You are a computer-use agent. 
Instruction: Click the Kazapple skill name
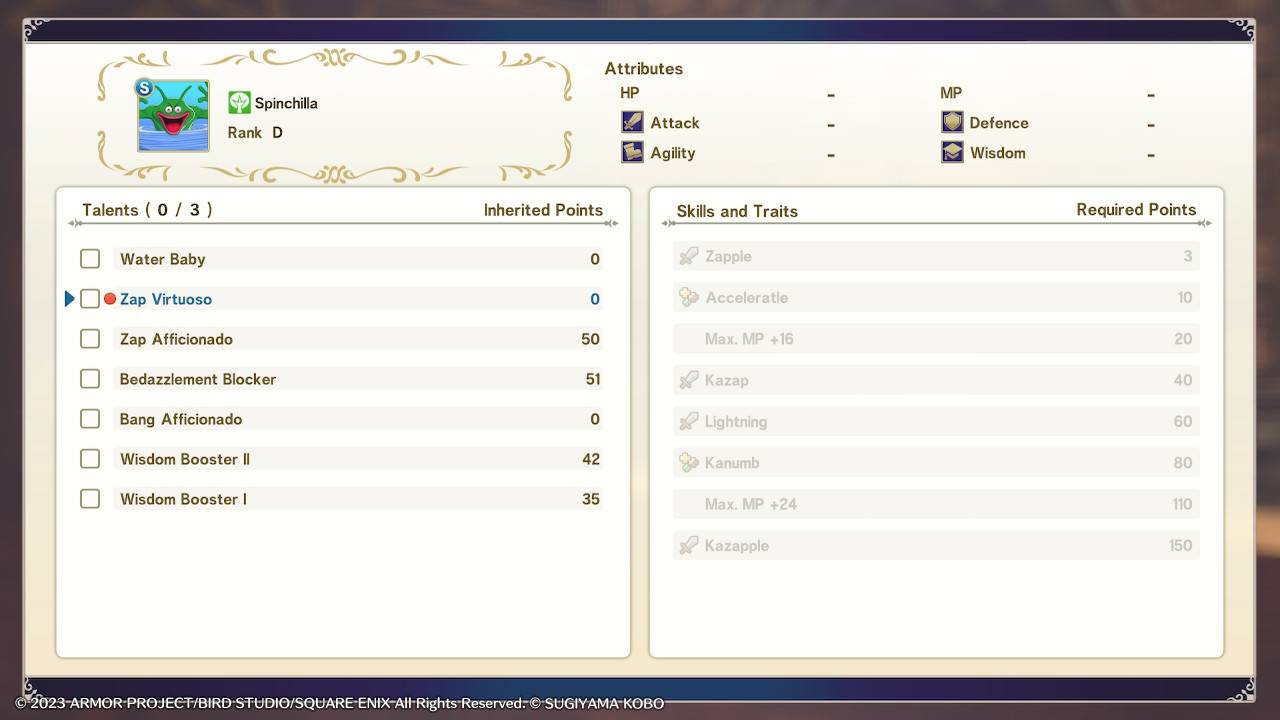[x=737, y=545]
